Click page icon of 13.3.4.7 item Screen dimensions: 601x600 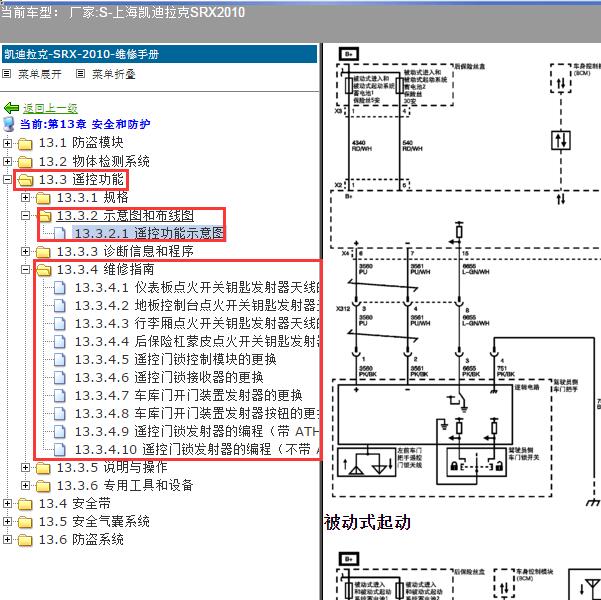60,396
